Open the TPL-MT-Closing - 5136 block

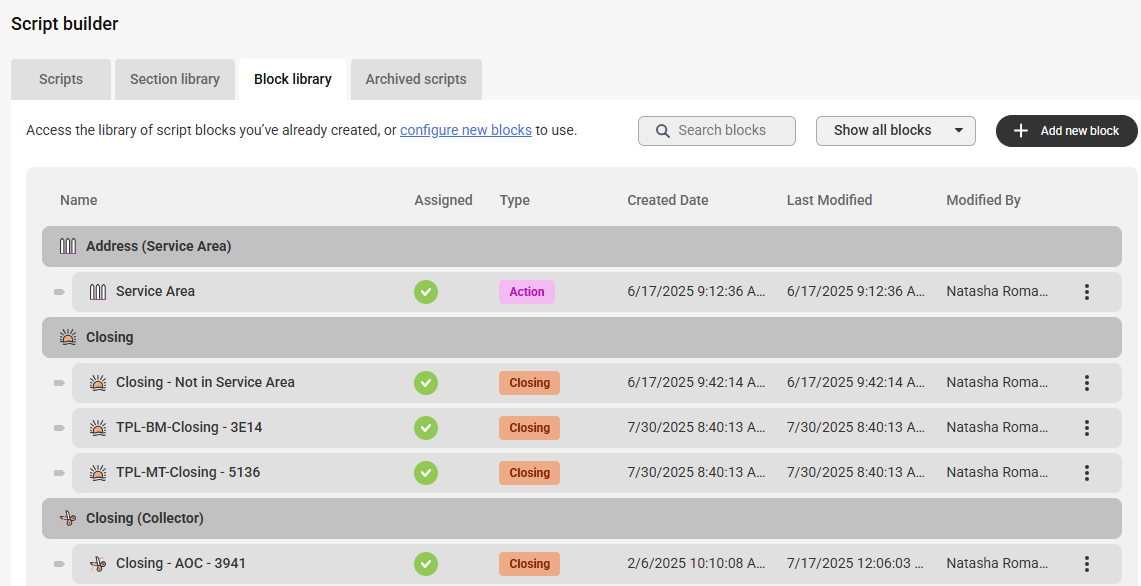[188, 472]
